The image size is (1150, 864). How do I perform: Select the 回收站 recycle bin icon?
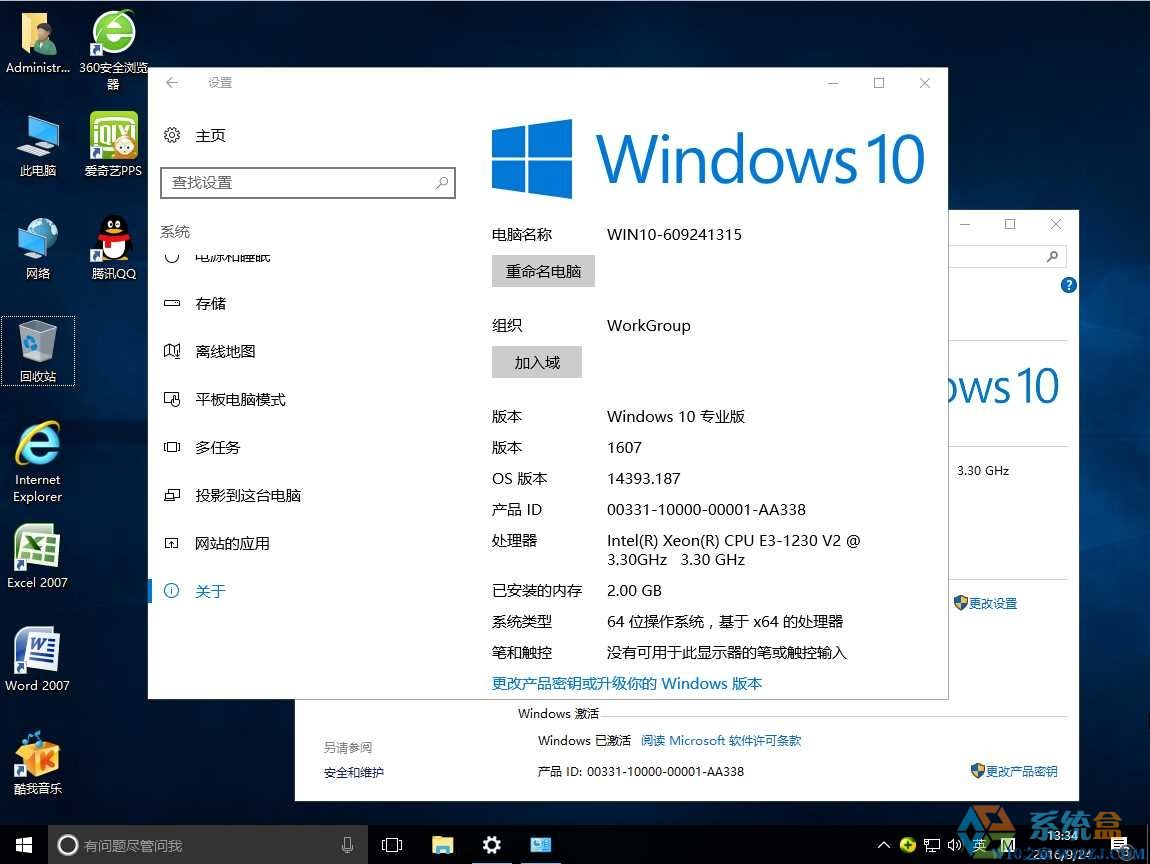click(x=38, y=343)
